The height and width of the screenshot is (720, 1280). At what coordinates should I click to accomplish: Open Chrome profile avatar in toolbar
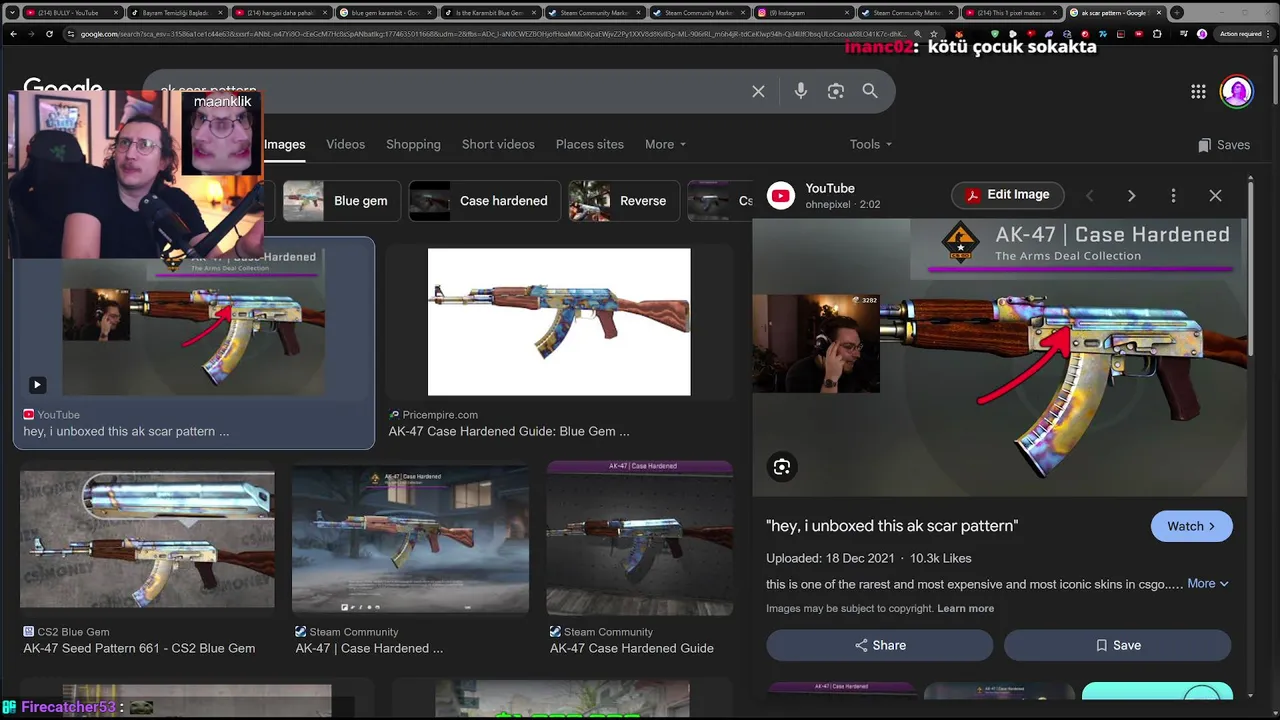coord(1202,34)
